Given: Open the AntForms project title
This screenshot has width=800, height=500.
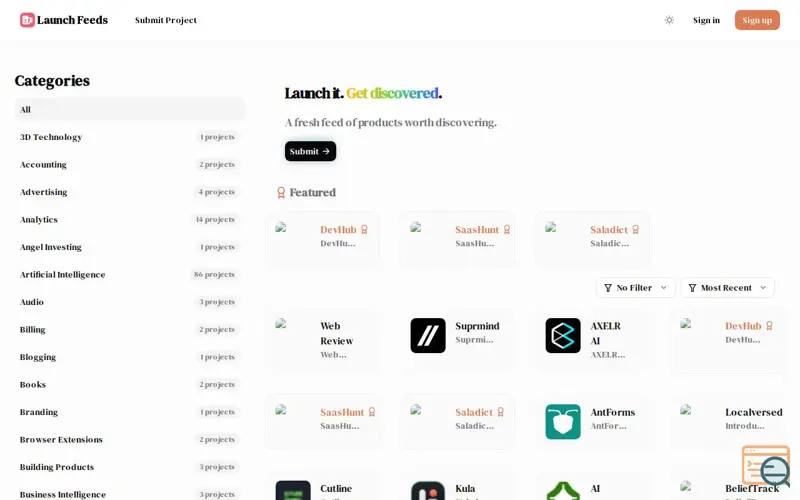Looking at the screenshot, I should pyautogui.click(x=612, y=412).
